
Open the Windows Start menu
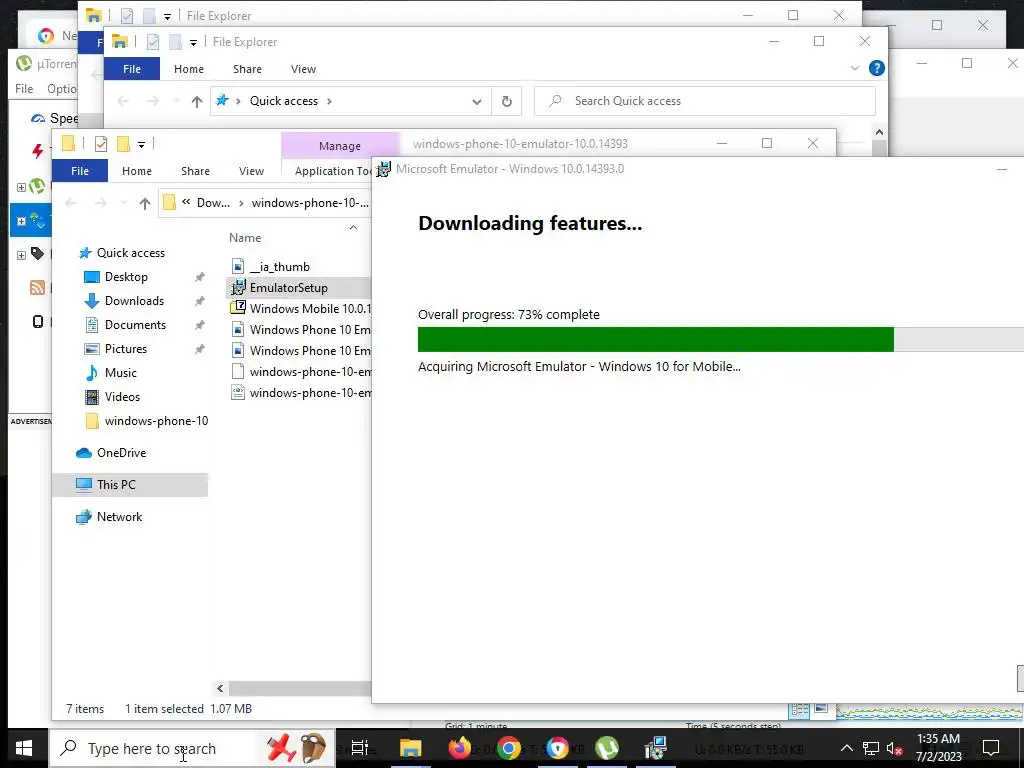pos(24,748)
